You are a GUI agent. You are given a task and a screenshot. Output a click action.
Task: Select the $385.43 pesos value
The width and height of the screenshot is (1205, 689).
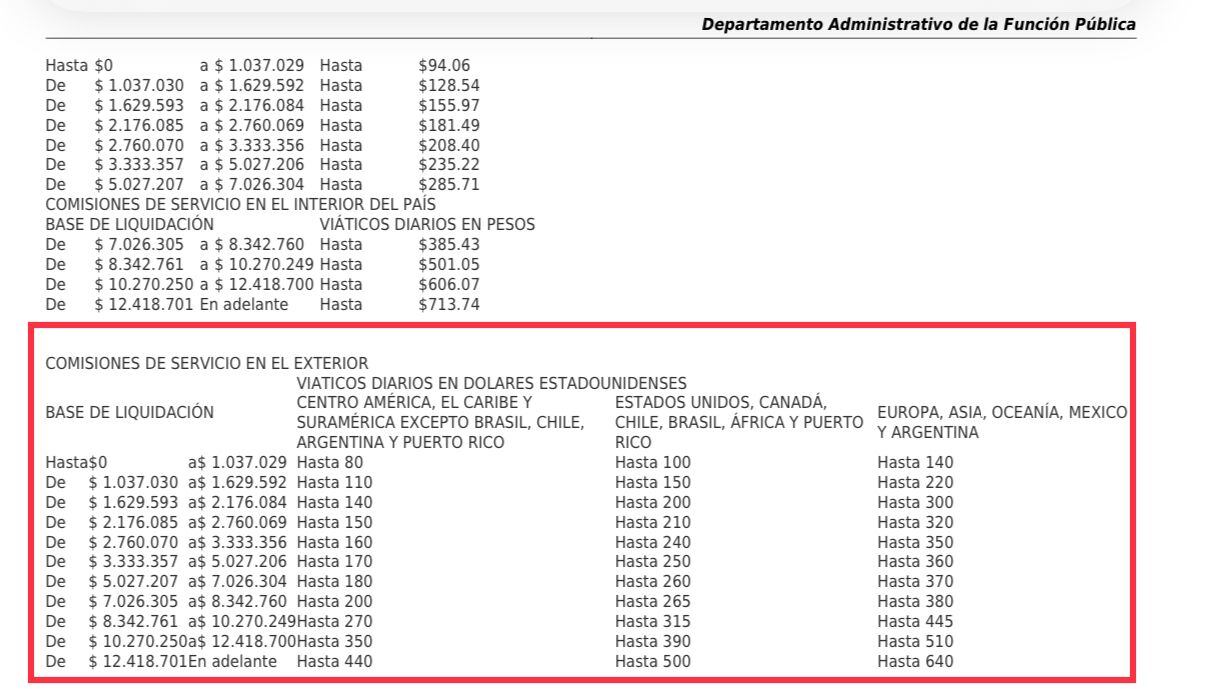(x=449, y=244)
